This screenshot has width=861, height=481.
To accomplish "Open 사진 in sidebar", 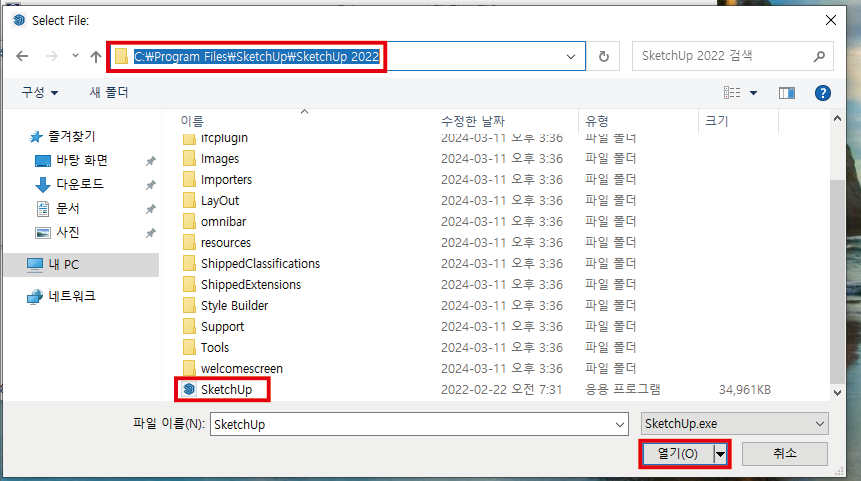I will [x=68, y=232].
